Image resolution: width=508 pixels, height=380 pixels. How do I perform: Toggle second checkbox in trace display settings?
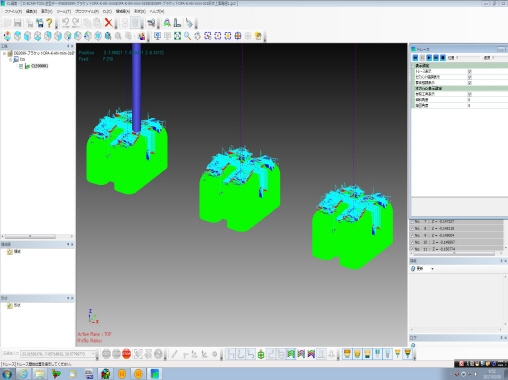pos(470,77)
